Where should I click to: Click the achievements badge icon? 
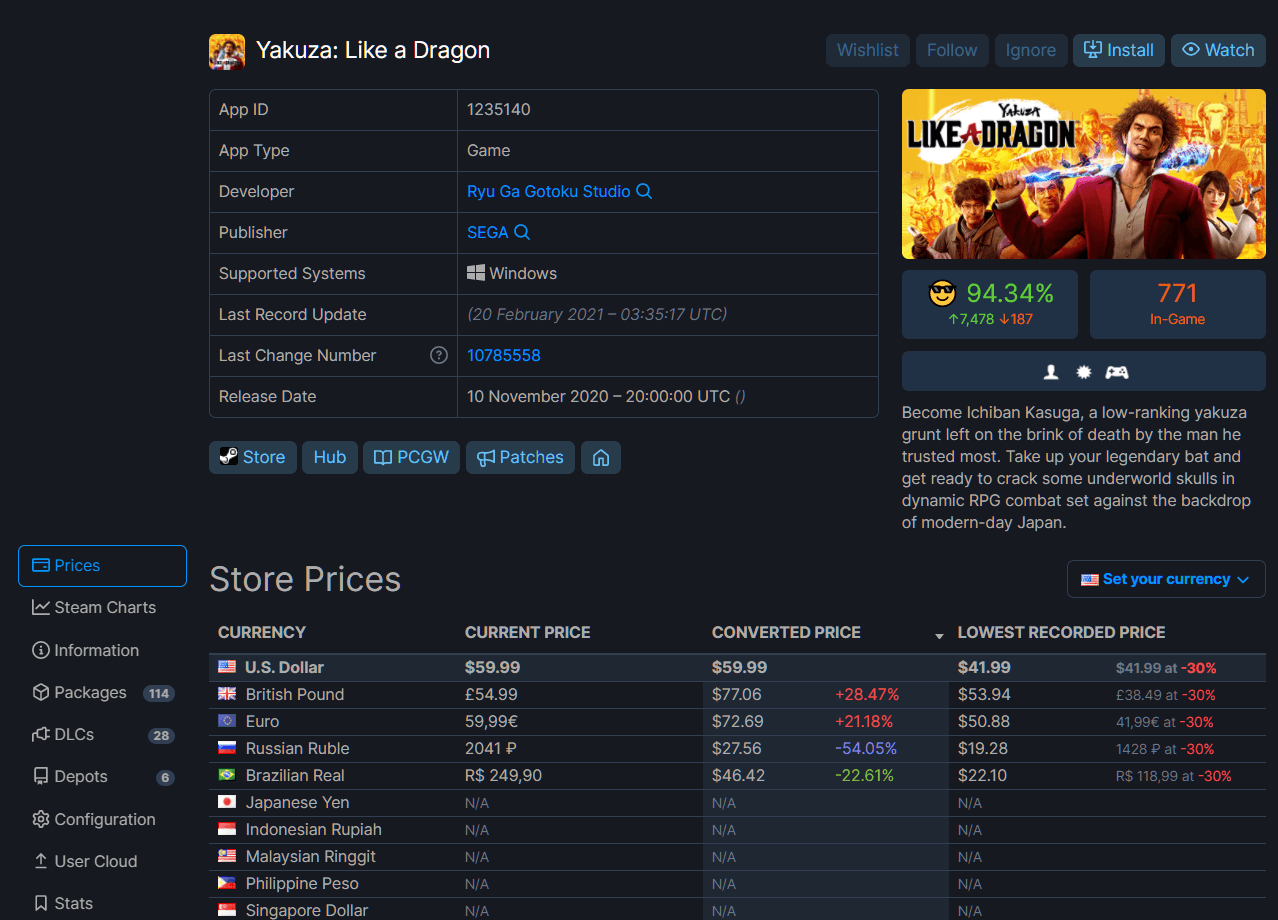1083,372
